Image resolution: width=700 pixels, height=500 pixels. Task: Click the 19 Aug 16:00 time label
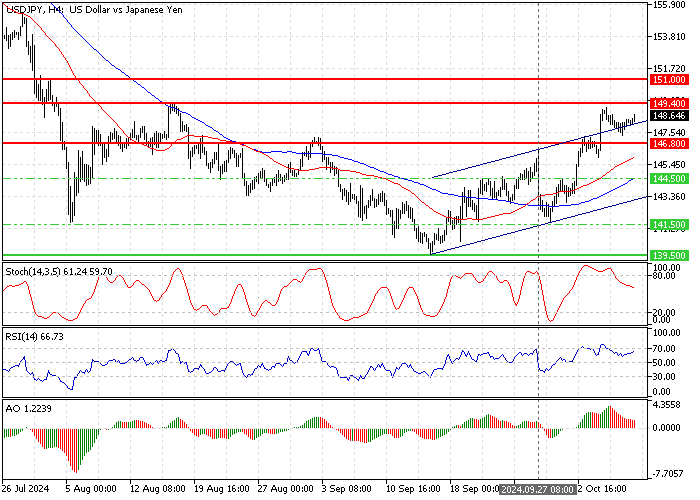point(222,489)
